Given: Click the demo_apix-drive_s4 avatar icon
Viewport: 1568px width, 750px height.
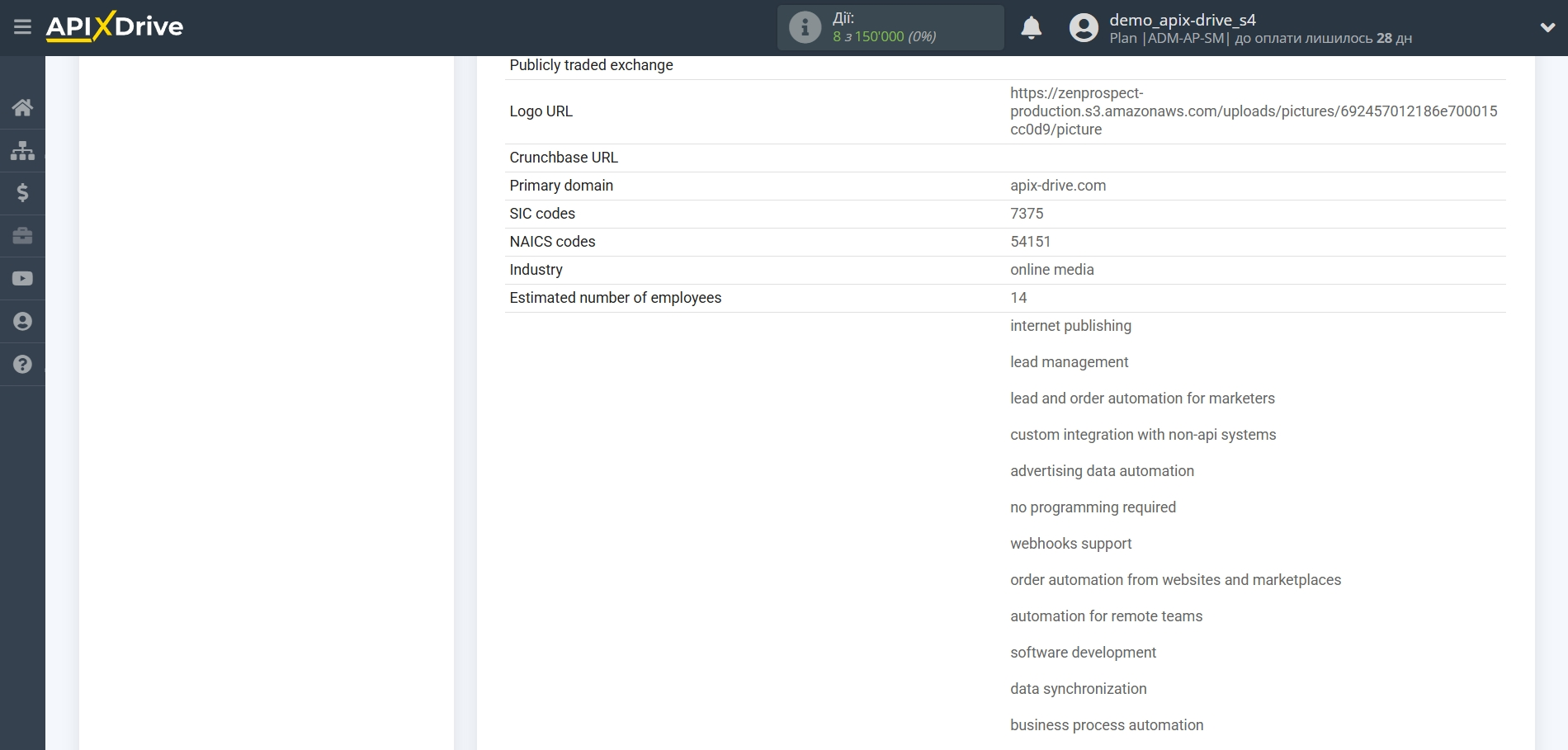Looking at the screenshot, I should [1084, 27].
